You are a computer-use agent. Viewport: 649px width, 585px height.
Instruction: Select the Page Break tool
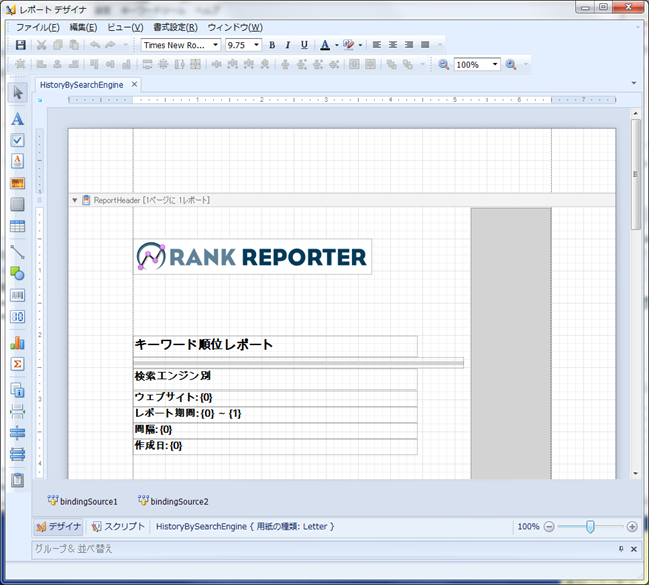(x=17, y=412)
